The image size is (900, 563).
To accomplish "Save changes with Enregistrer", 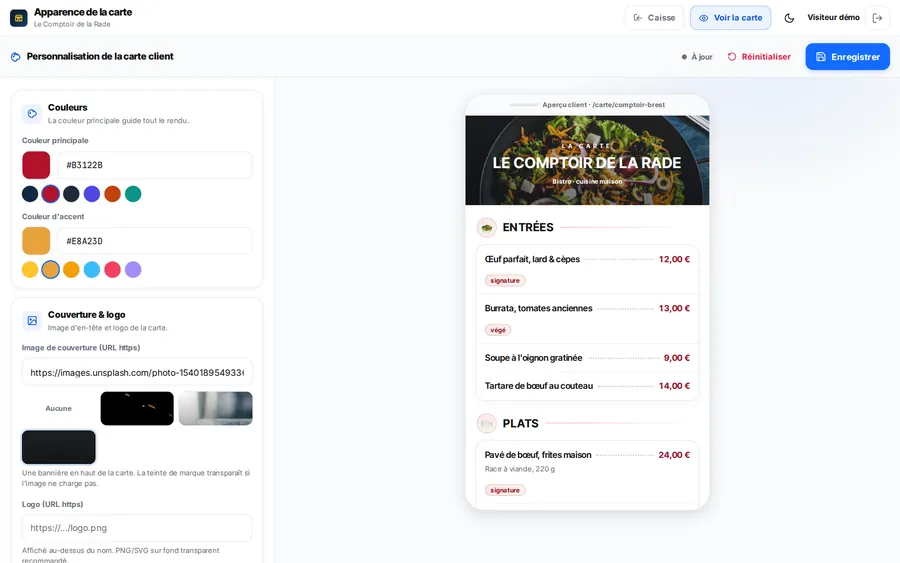I will pyautogui.click(x=847, y=57).
